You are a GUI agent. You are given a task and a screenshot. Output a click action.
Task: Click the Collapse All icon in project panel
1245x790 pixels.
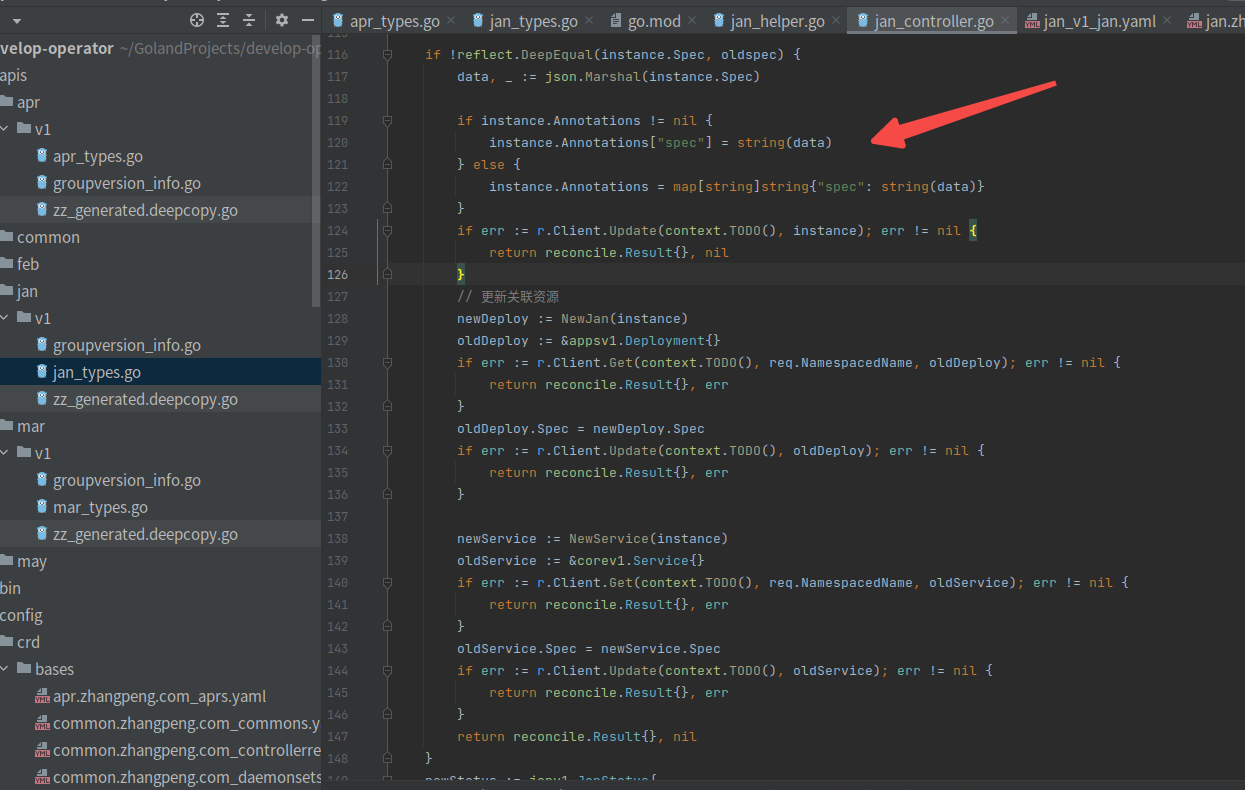[x=249, y=20]
